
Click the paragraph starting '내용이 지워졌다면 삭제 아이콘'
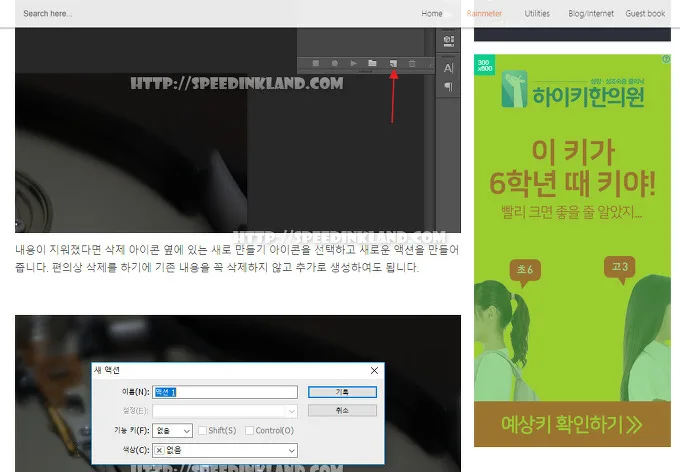237,258
